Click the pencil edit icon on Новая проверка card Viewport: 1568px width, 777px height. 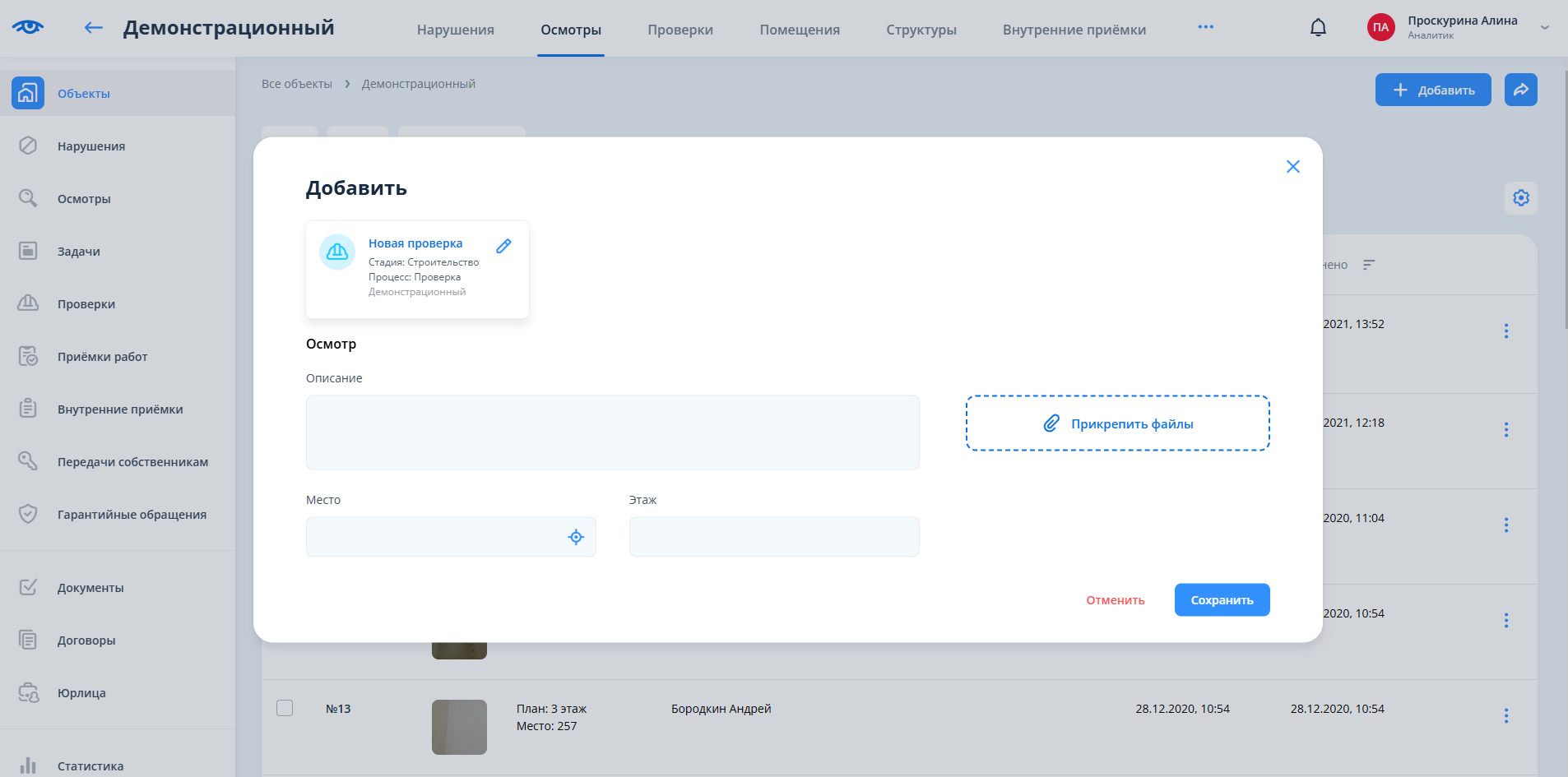click(x=503, y=246)
